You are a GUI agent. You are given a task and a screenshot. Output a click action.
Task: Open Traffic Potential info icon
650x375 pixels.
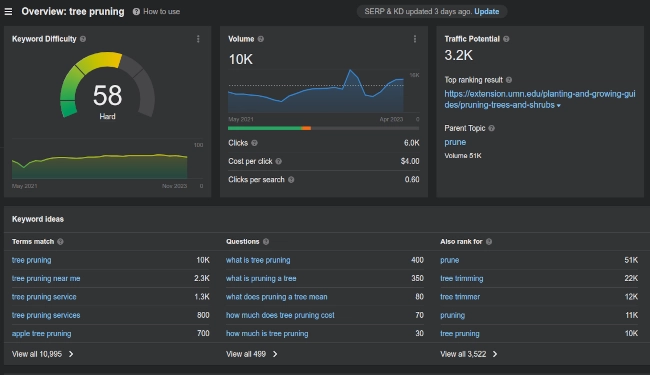pos(506,39)
